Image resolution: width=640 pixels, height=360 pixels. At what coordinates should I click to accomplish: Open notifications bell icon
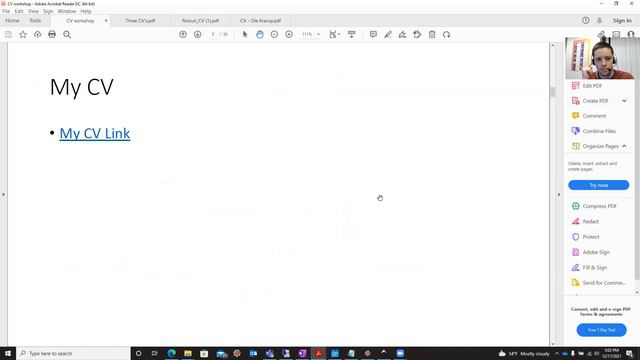600,20
